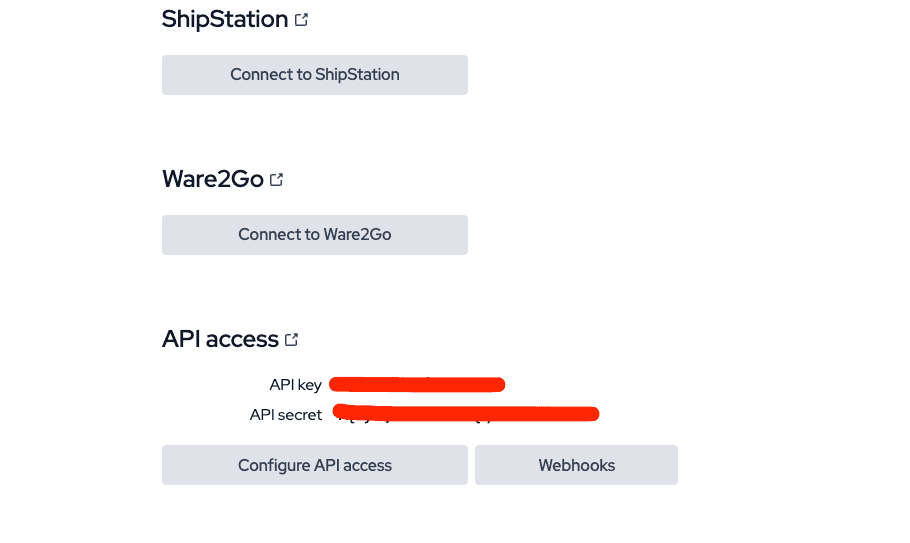Screen dimensions: 910x543
Task: Select the redacted API secret value
Action: coord(466,413)
